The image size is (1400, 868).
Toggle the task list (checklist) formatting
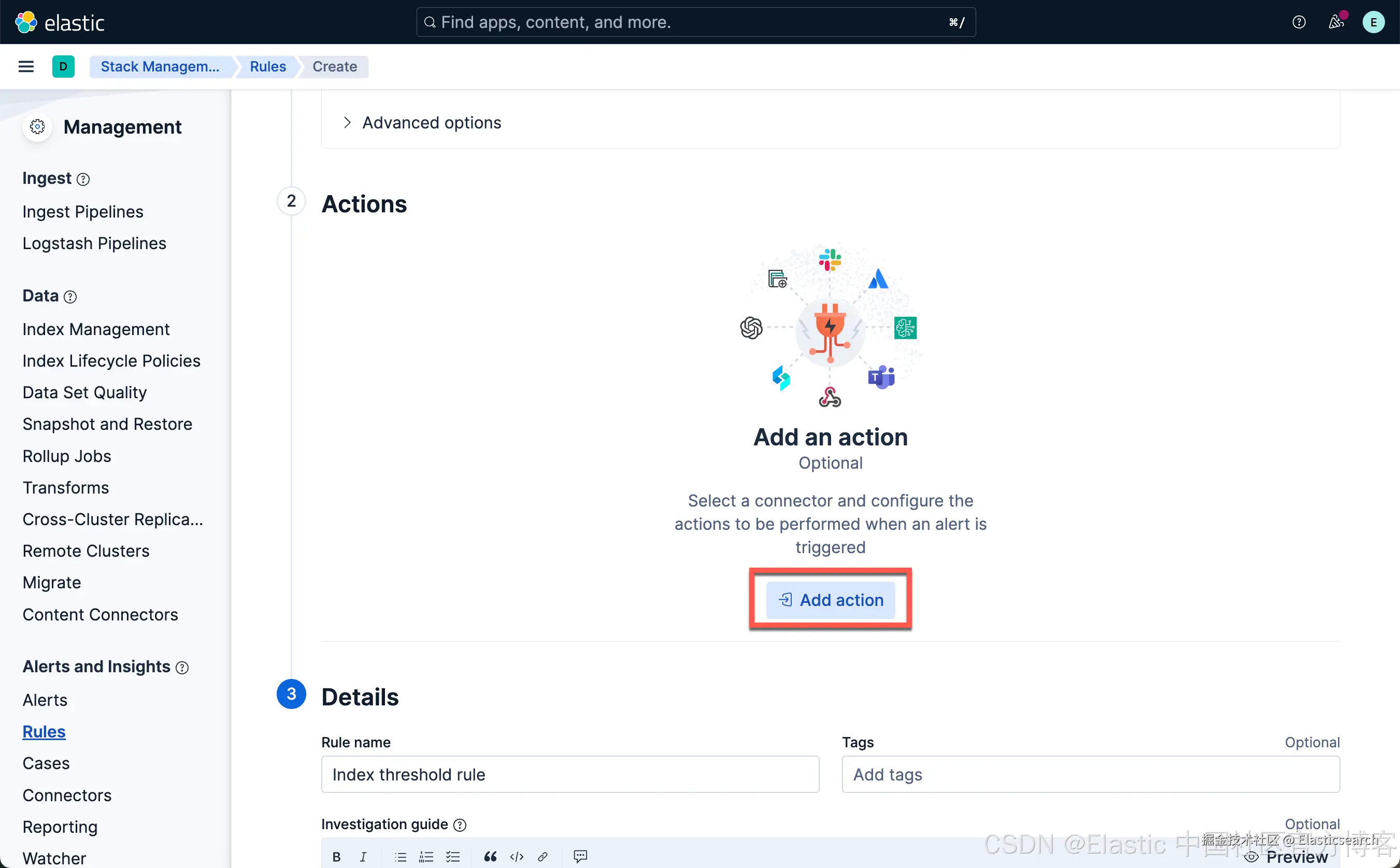coord(453,857)
